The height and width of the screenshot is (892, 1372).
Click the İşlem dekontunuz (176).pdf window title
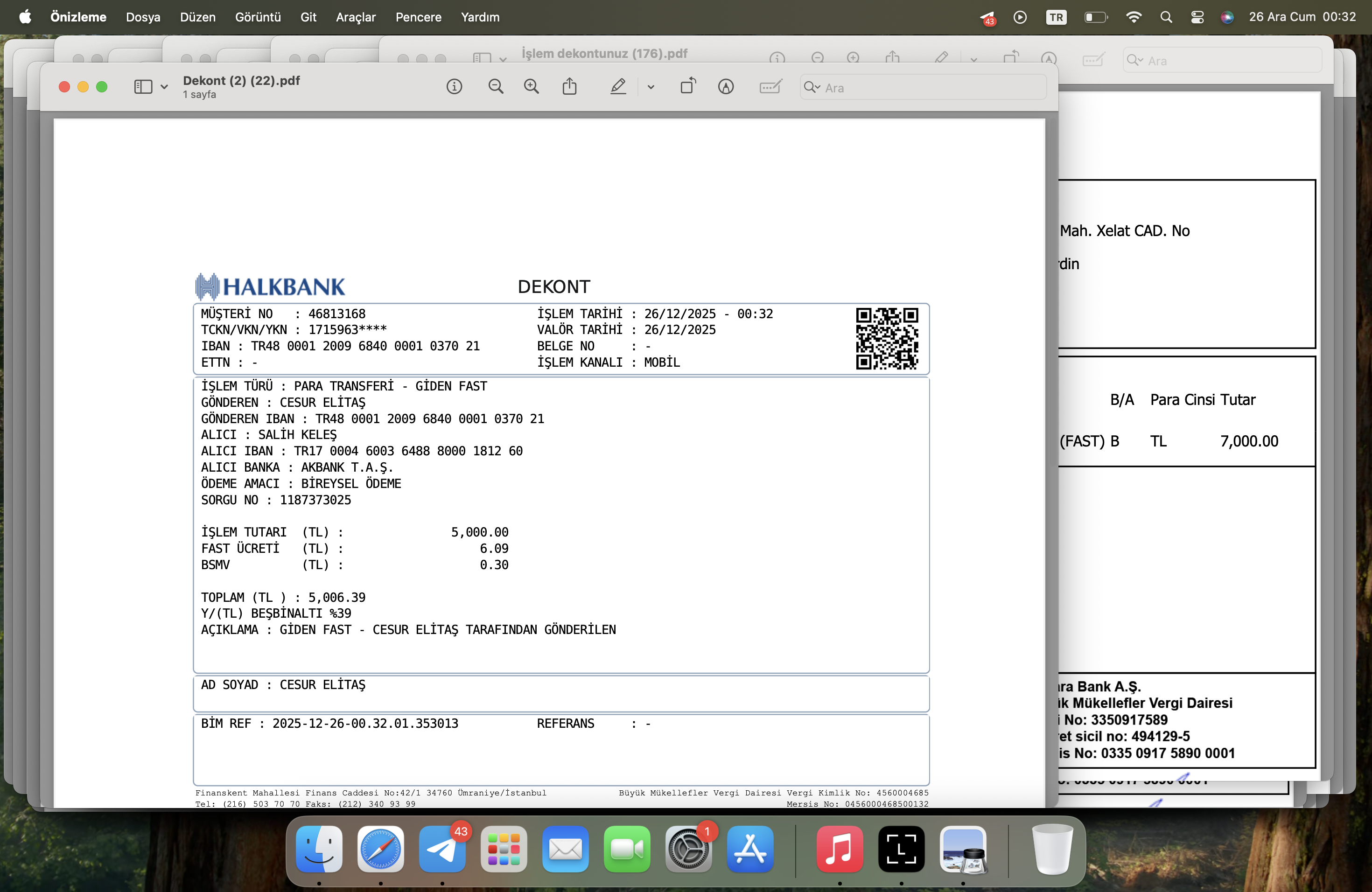(604, 54)
